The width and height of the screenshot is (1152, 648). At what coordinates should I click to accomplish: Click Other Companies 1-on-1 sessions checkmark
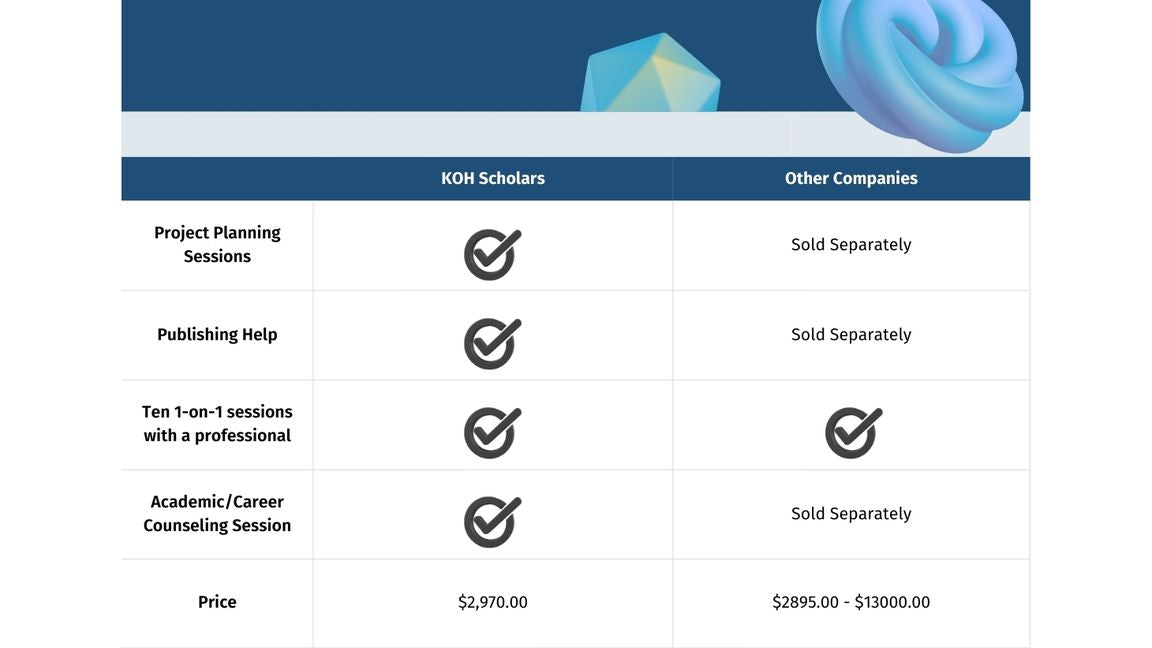tap(853, 432)
